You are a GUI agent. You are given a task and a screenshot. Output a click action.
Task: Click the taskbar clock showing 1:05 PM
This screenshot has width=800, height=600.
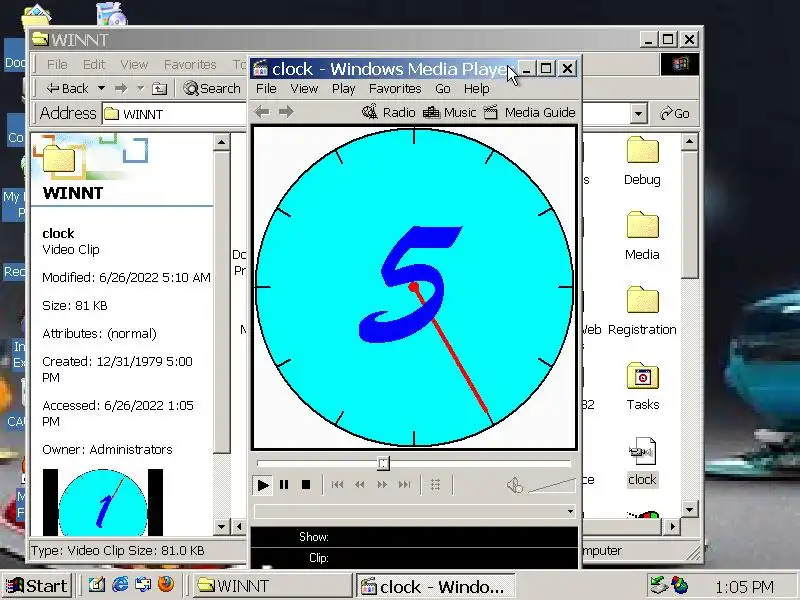pos(744,587)
